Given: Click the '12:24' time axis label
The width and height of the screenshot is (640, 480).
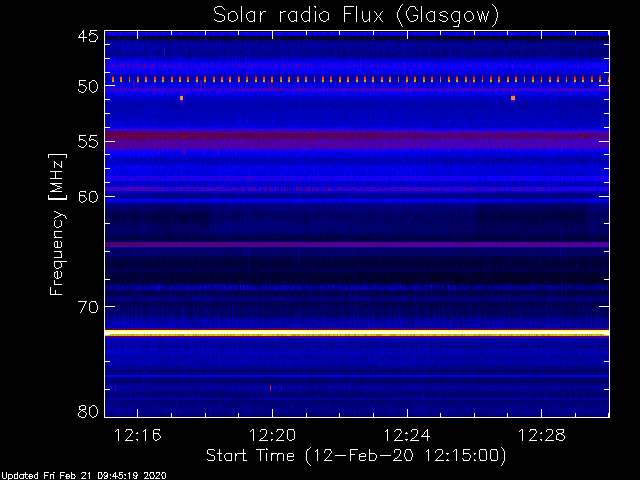Looking at the screenshot, I should [407, 436].
